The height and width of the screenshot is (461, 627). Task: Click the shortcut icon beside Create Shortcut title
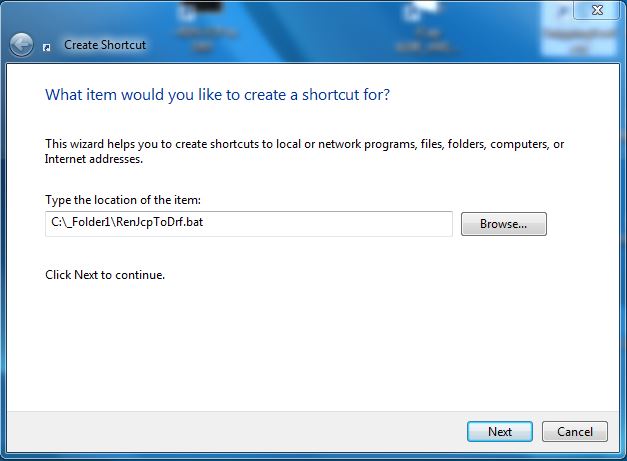47,48
